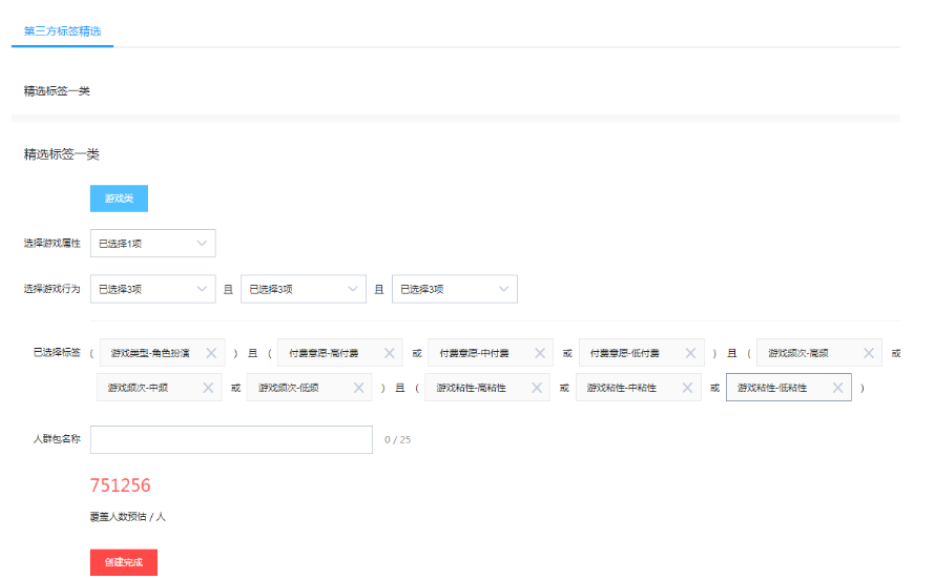Viewport: 940px width, 578px height.
Task: Delete the 游戏频次-高频 tag
Action: (868, 353)
